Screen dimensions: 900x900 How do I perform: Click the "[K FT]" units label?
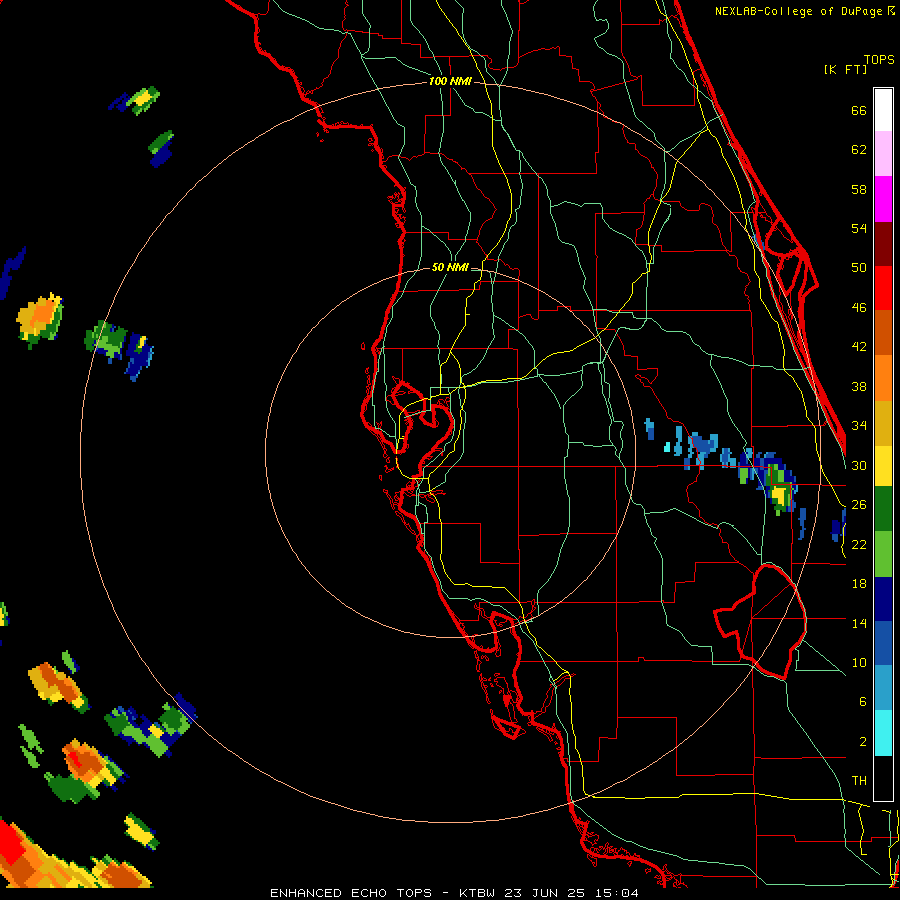(x=845, y=69)
